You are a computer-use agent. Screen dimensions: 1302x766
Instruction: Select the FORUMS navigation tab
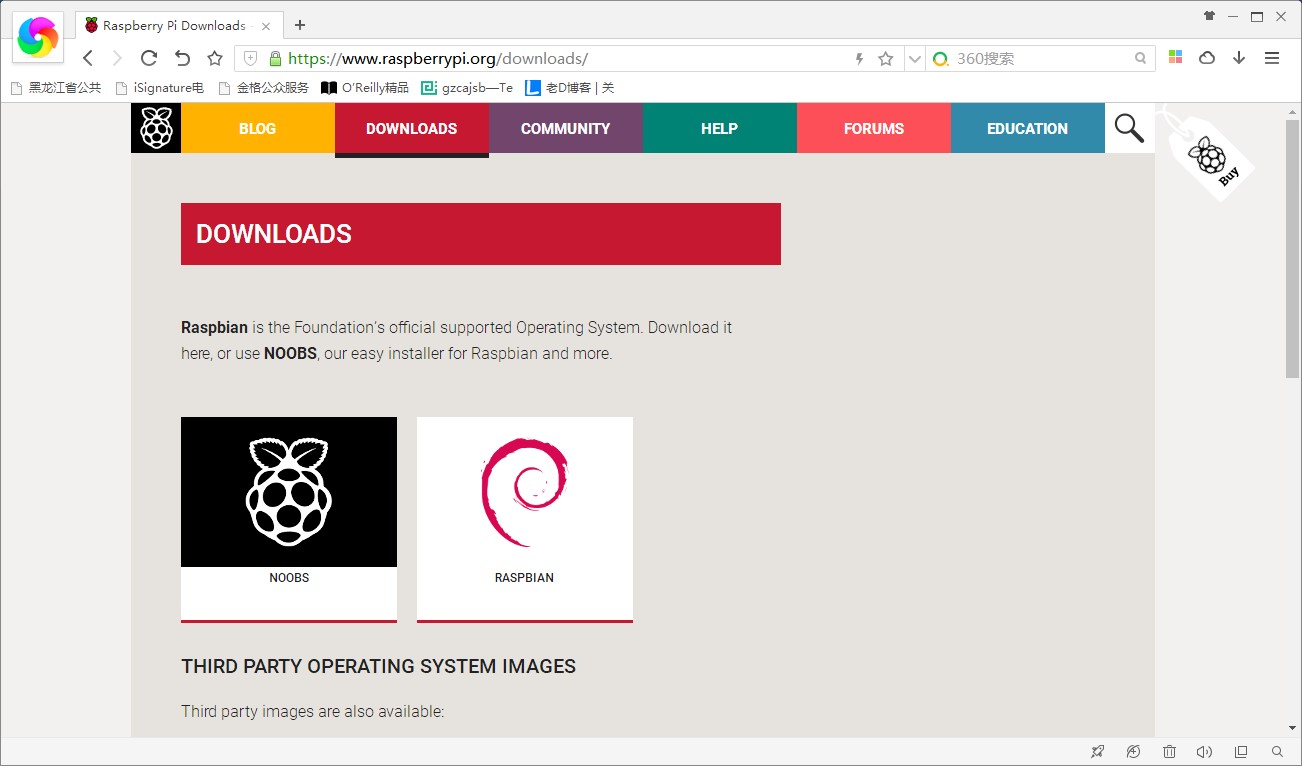pos(873,128)
